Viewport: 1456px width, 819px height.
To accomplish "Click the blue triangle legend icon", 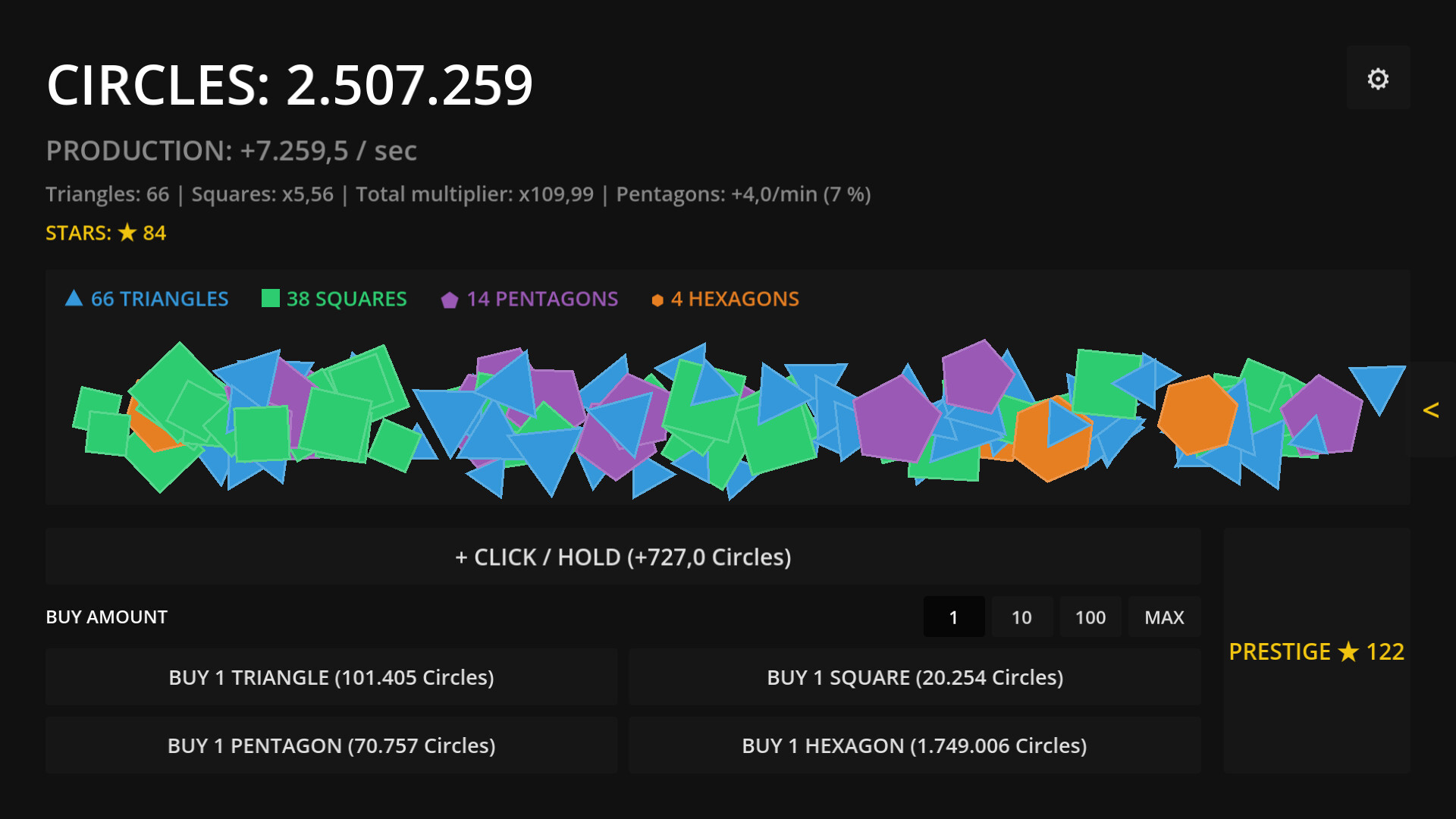I will (x=74, y=298).
